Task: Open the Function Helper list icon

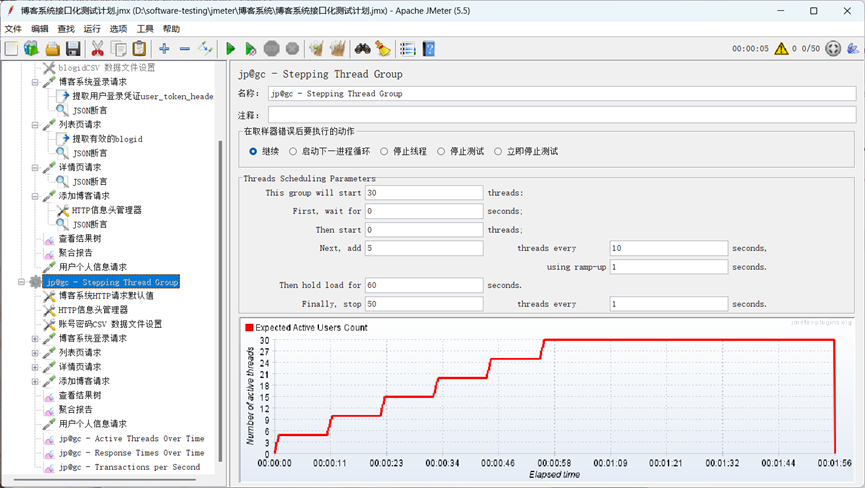Action: click(408, 49)
